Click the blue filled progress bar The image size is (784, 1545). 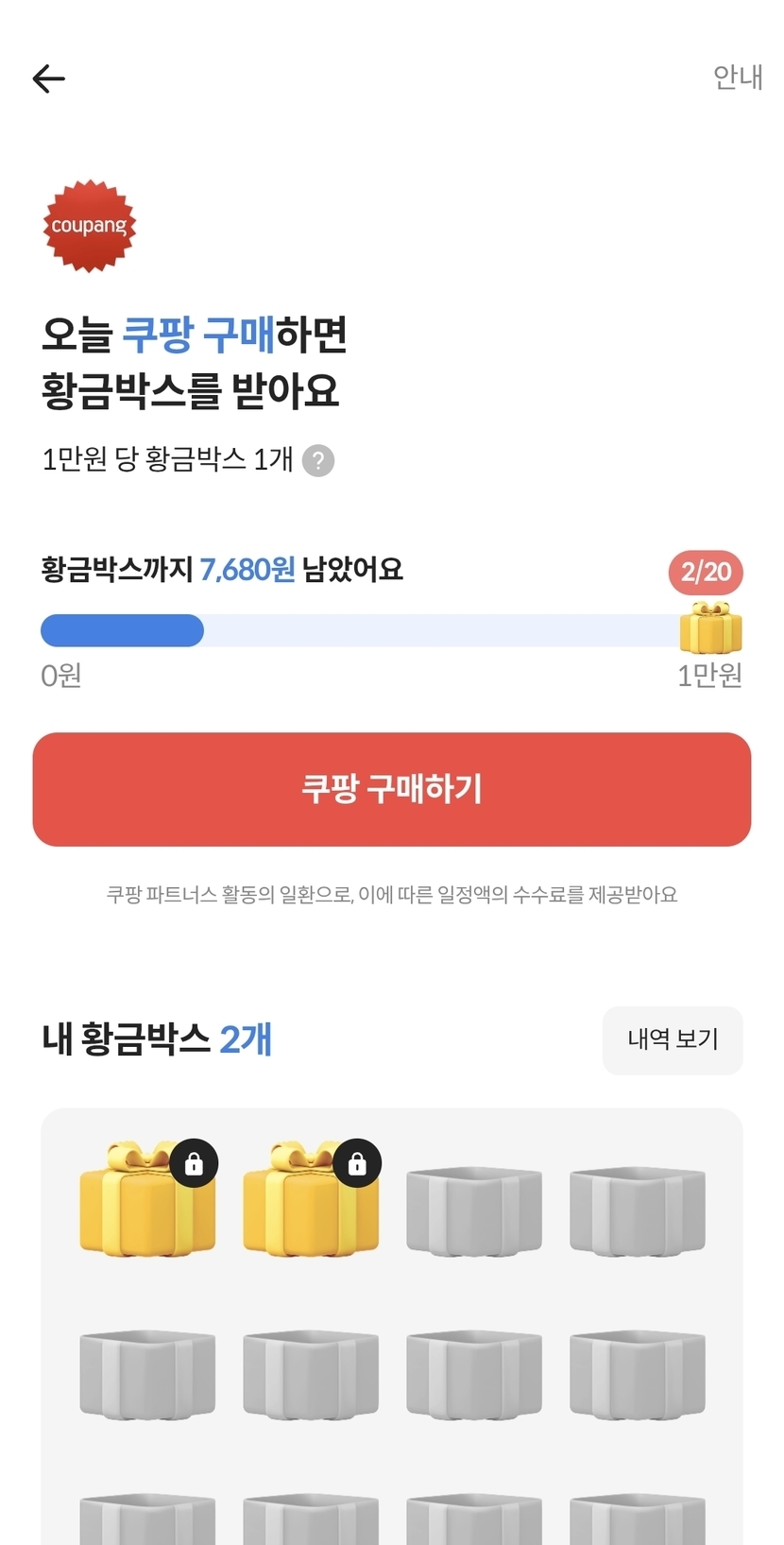coord(122,630)
